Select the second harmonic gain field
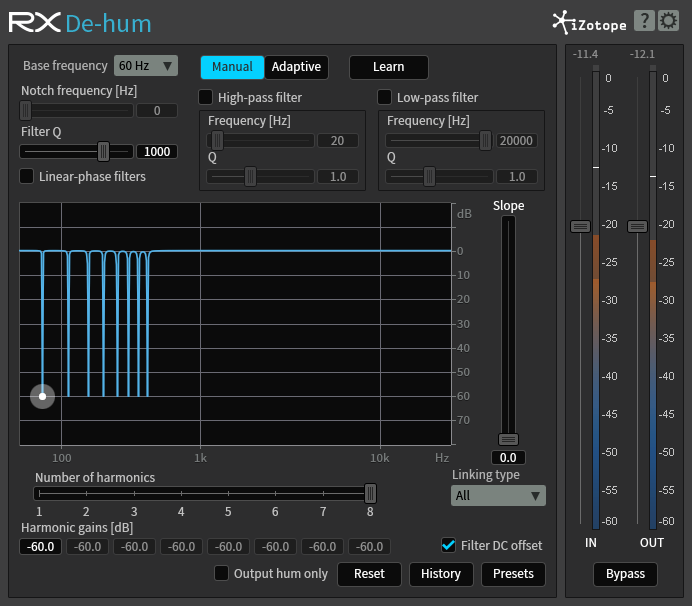Viewport: 692px width, 606px height. [87, 546]
